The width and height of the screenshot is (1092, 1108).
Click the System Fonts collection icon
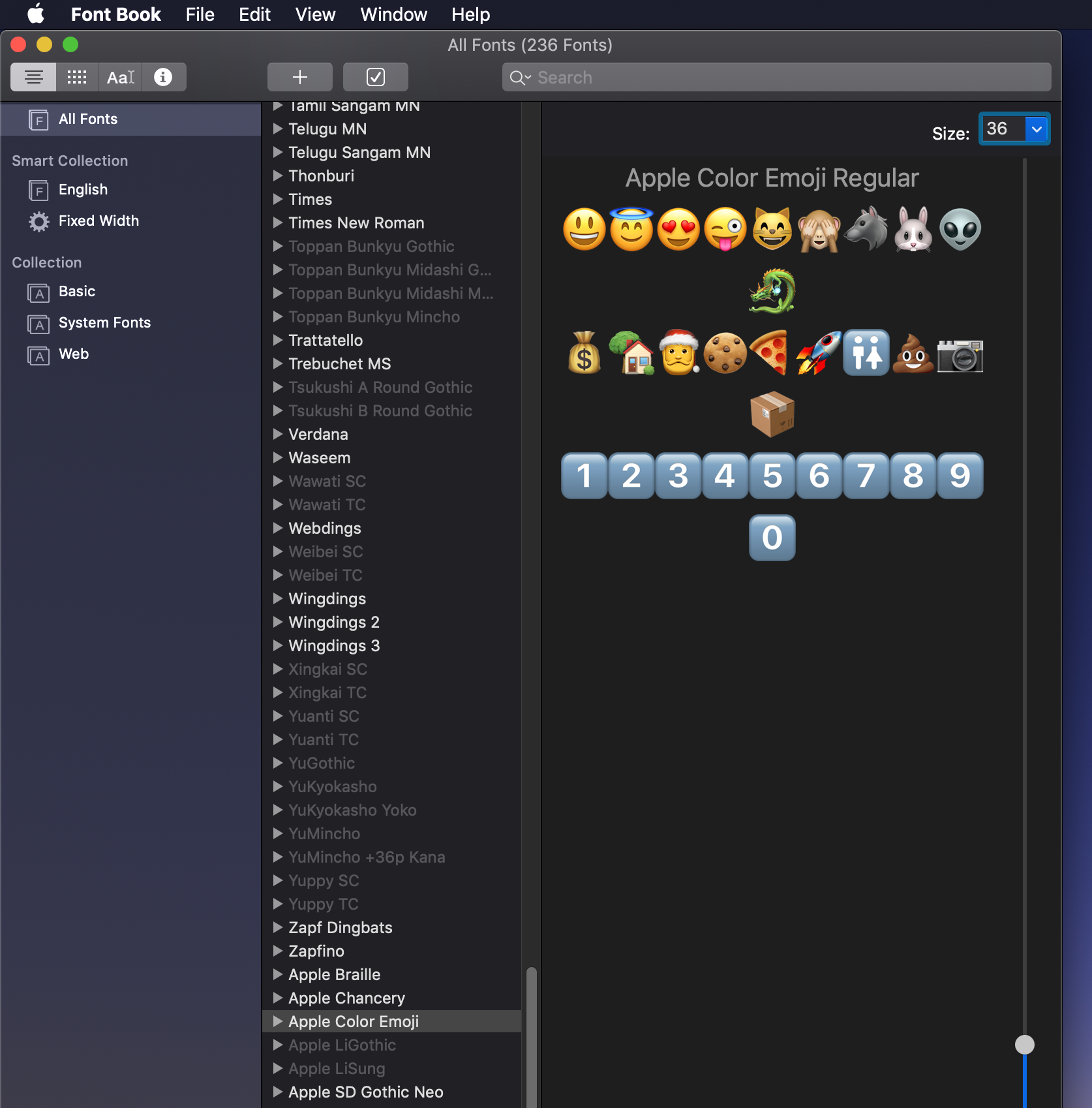[x=38, y=324]
